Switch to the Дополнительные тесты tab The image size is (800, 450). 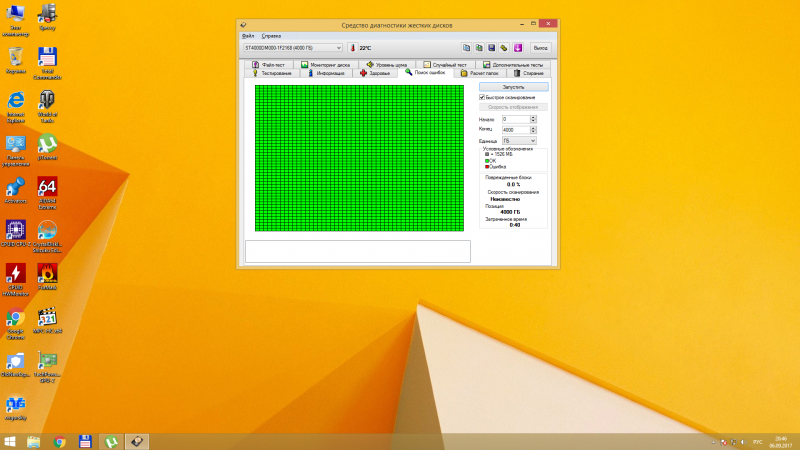point(513,65)
